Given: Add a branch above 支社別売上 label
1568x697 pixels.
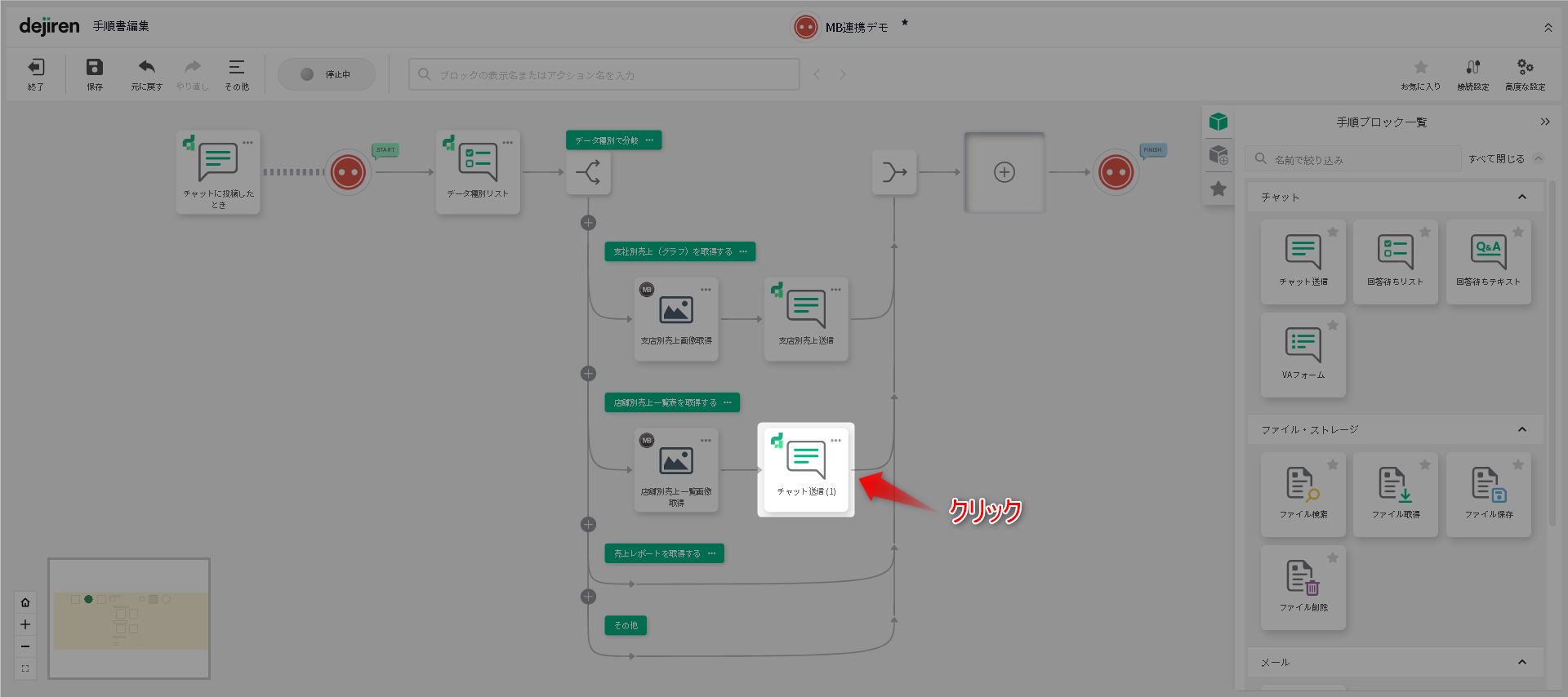Looking at the screenshot, I should click(x=588, y=223).
